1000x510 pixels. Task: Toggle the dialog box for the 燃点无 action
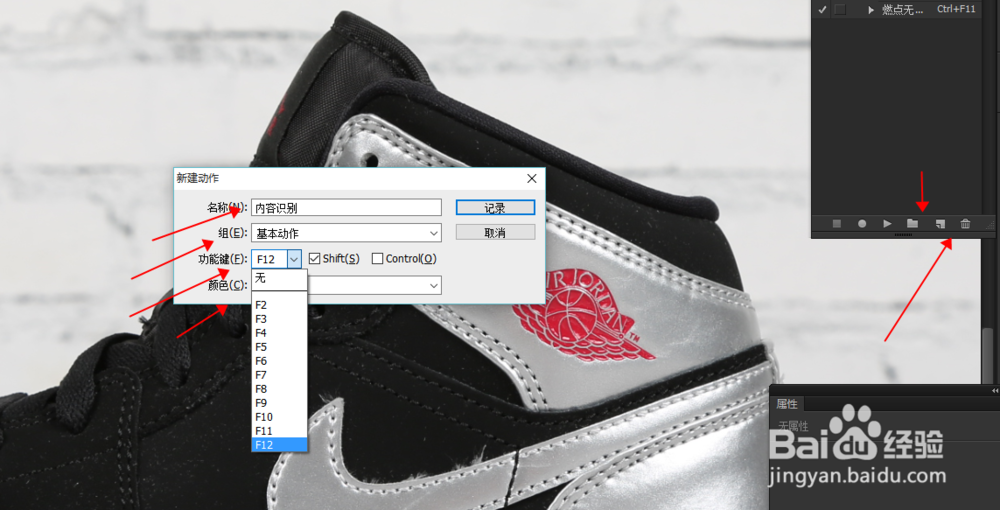click(x=840, y=10)
